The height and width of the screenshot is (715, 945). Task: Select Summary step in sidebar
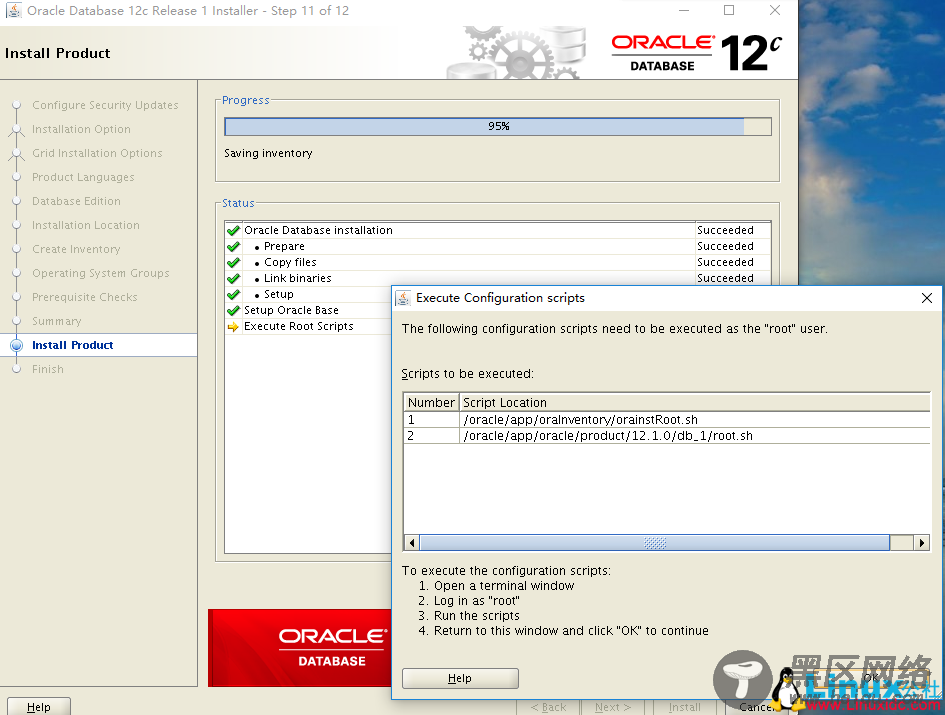57,321
